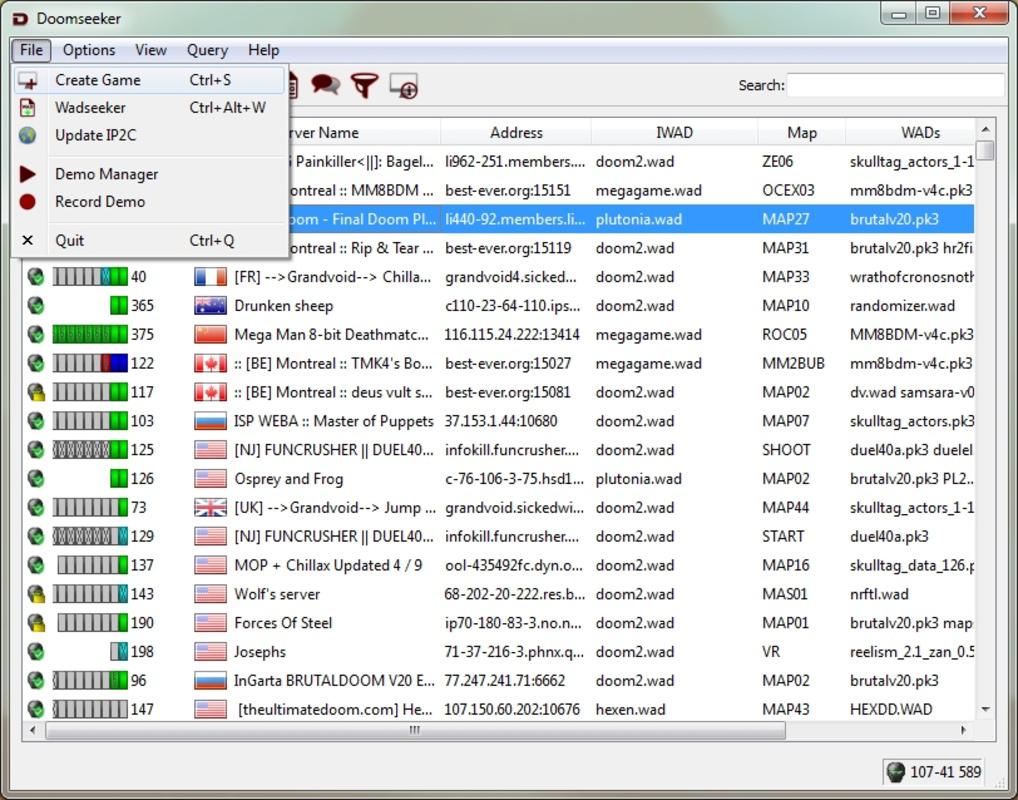Click the Quit X icon
This screenshot has height=800, width=1018.
(27, 240)
